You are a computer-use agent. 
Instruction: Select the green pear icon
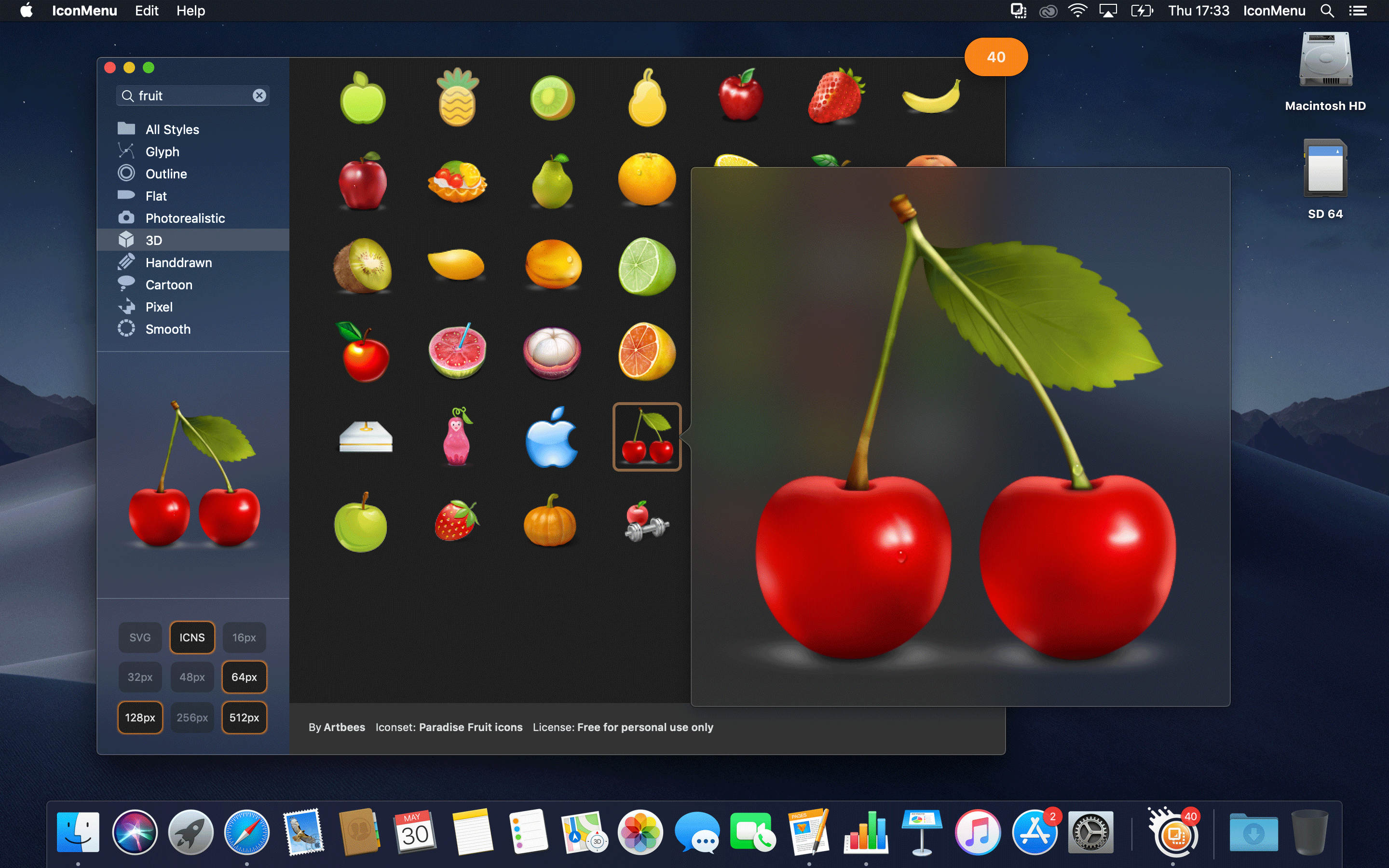pos(552,181)
